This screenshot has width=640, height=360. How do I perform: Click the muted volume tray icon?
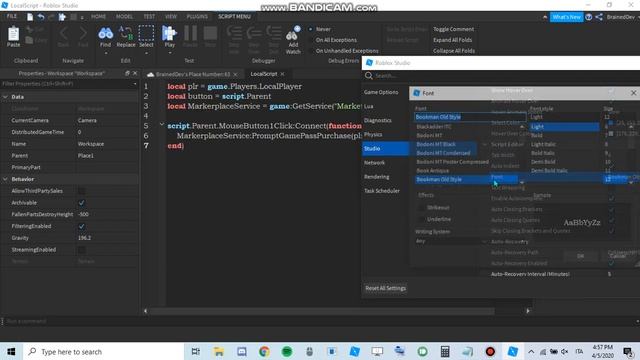565,351
